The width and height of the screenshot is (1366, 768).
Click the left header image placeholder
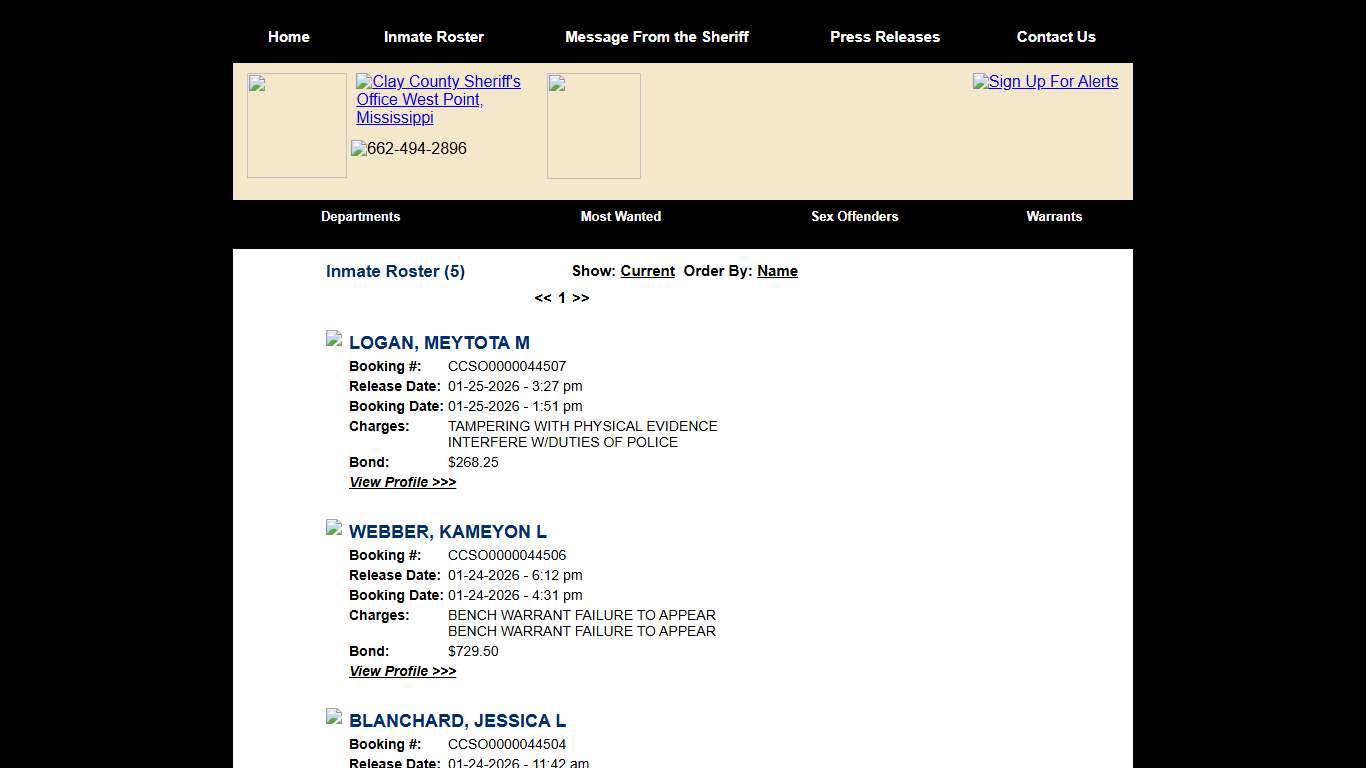(x=296, y=125)
